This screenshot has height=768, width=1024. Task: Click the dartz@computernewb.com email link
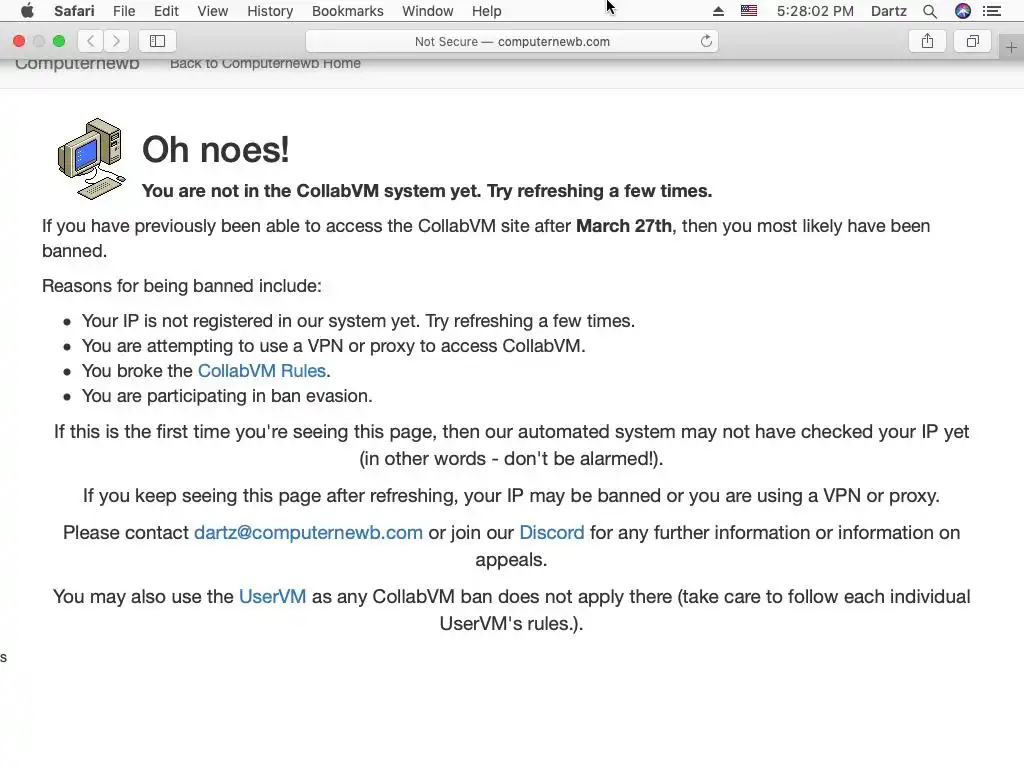308,533
